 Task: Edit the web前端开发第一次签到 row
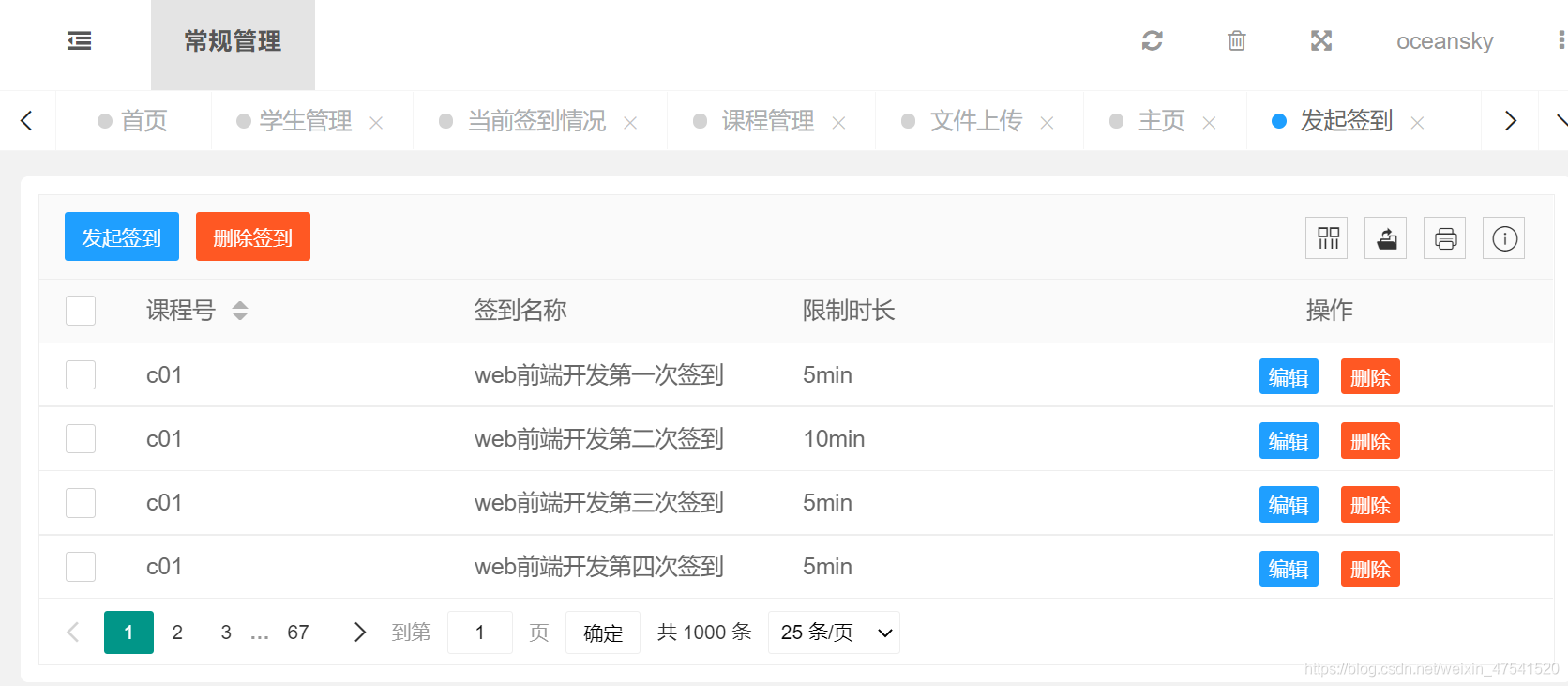(x=1289, y=377)
